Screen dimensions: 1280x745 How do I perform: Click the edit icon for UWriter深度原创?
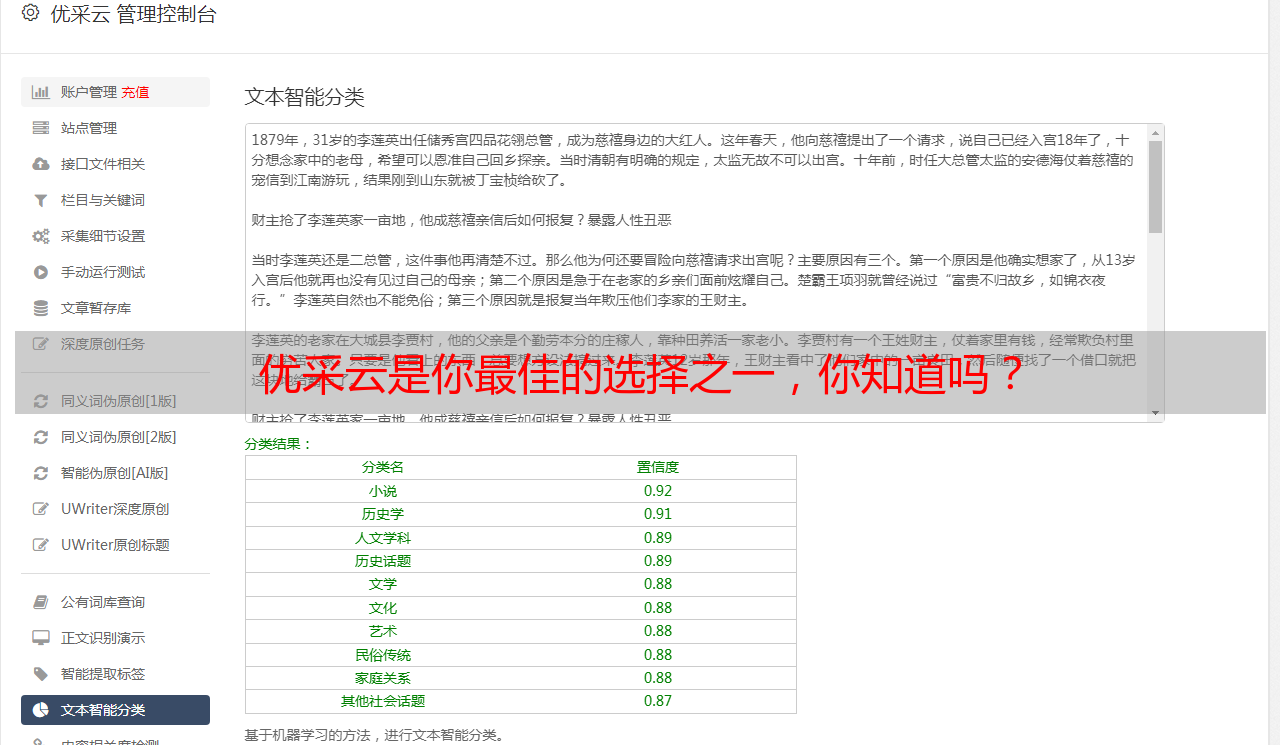41,509
